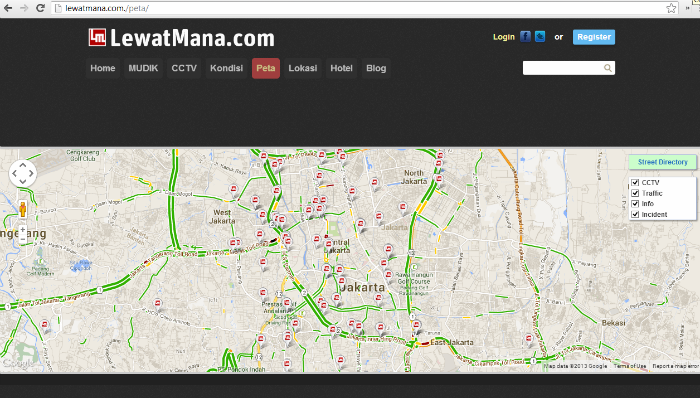Click the bookmark star icon

[671, 8]
